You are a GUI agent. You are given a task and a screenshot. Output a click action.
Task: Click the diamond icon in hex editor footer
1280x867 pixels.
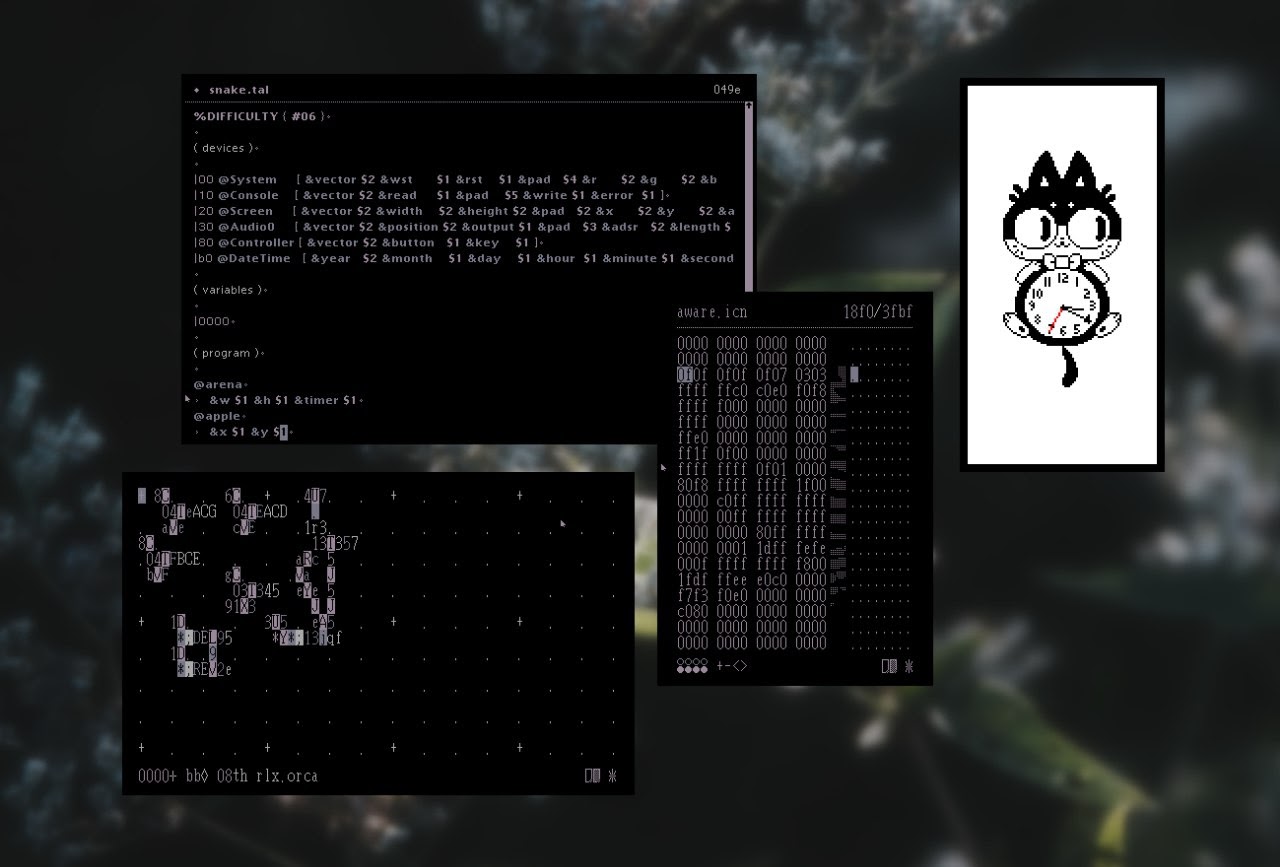[740, 666]
